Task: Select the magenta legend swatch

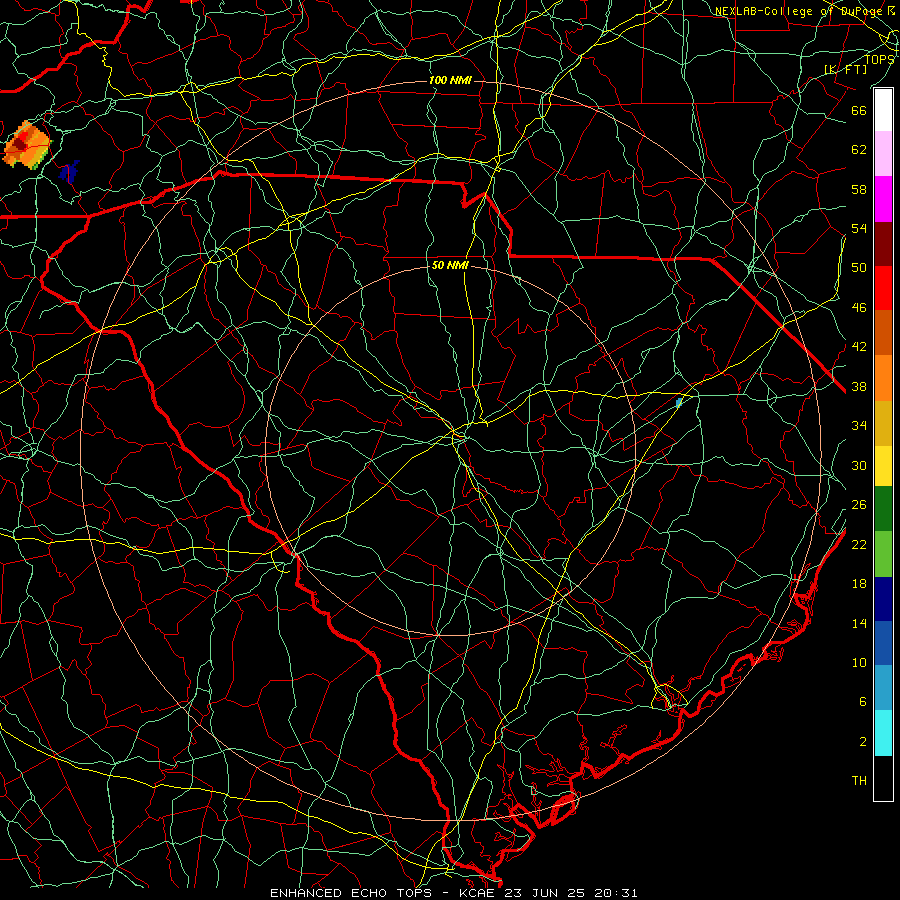Action: (883, 199)
